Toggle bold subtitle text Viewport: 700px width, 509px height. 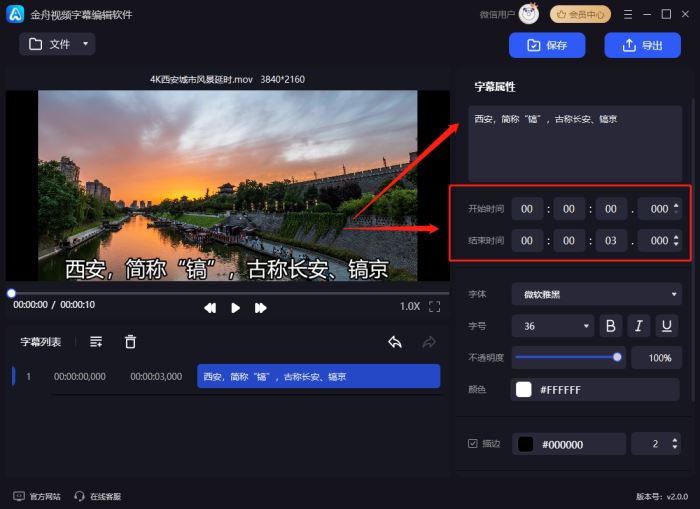(x=611, y=326)
